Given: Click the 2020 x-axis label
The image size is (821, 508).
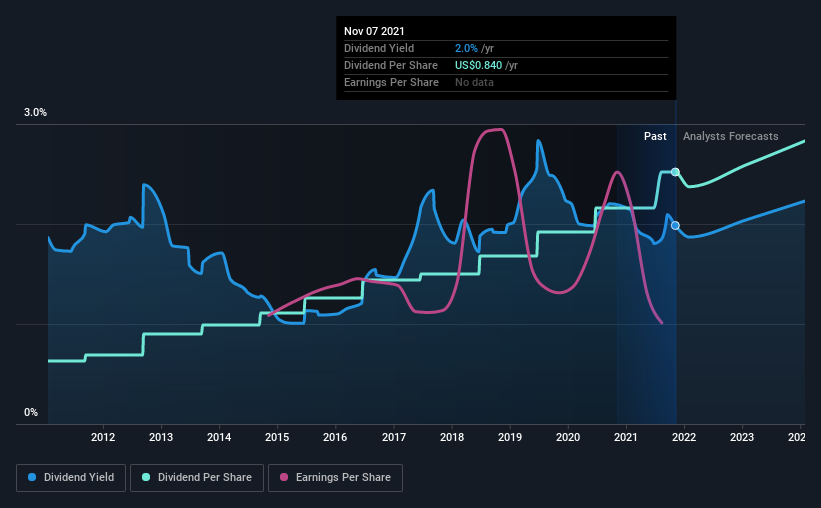Looking at the screenshot, I should pos(568,437).
